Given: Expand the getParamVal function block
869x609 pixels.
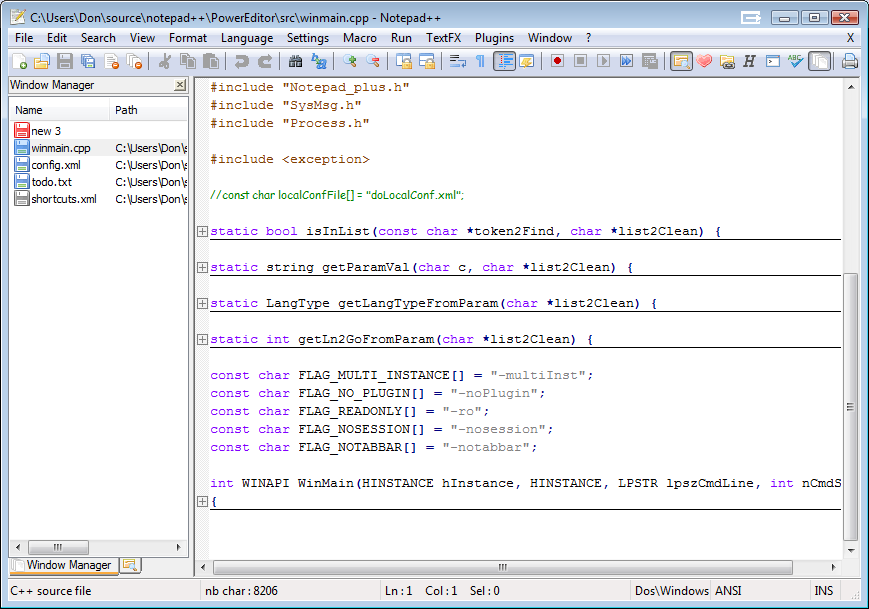Looking at the screenshot, I should 203,267.
